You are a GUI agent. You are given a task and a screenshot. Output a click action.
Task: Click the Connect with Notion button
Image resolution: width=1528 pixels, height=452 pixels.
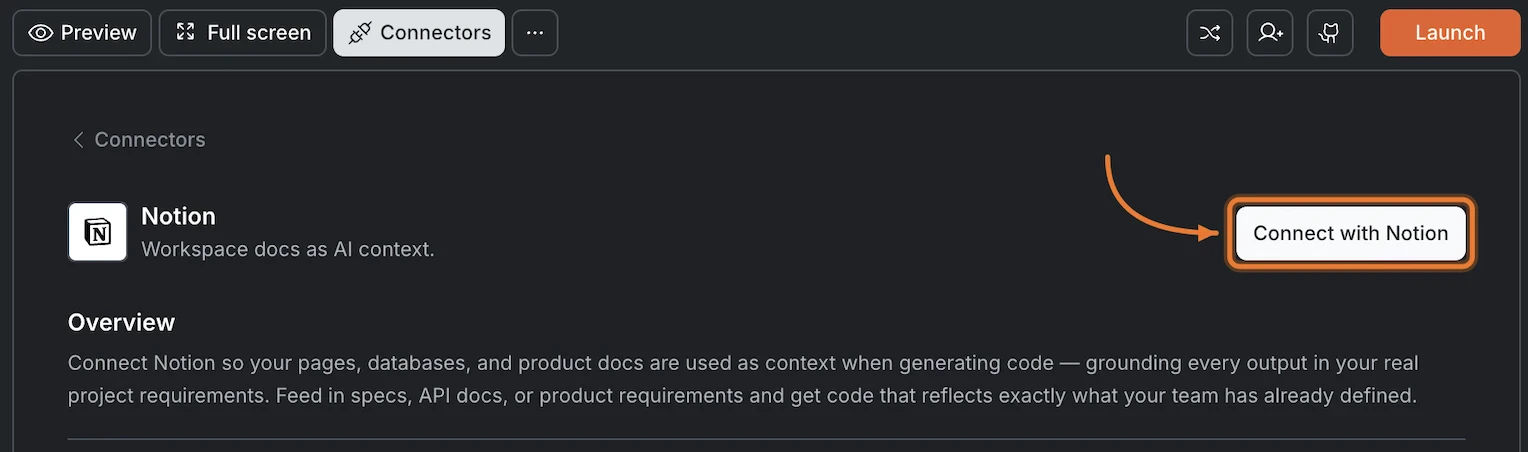(x=1350, y=233)
